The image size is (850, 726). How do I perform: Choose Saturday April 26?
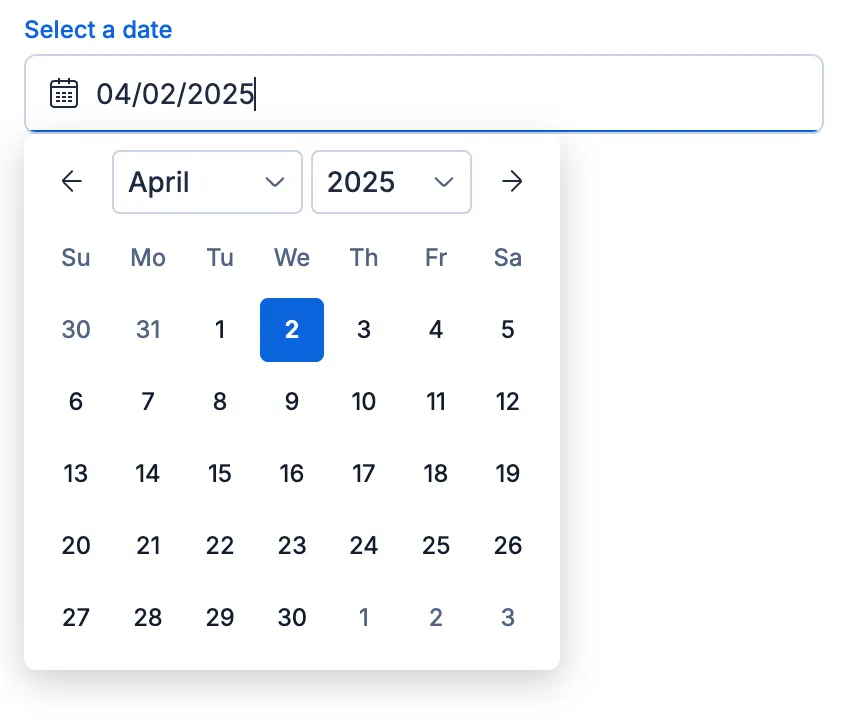pos(508,546)
